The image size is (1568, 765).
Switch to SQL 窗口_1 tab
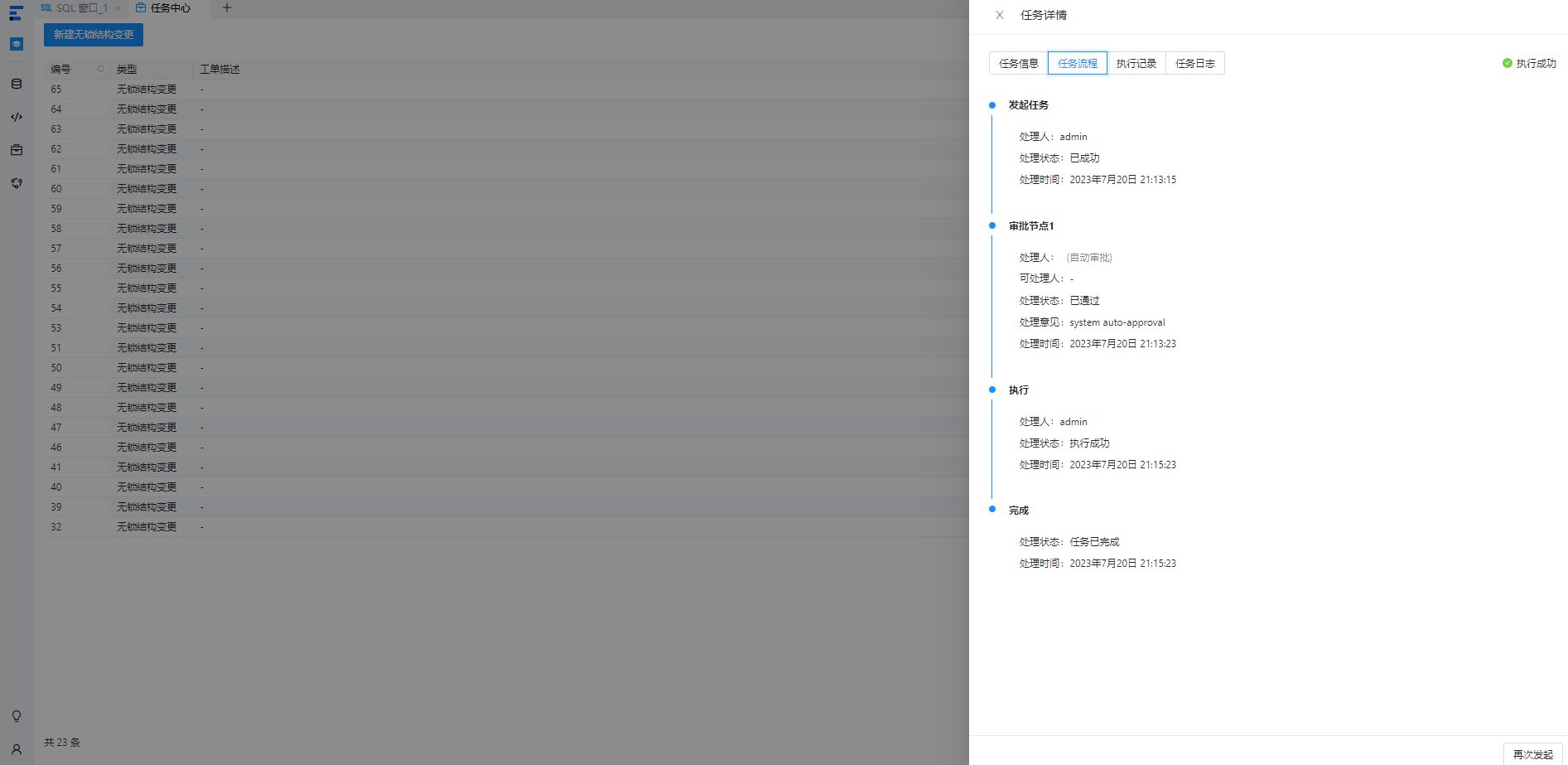81,8
